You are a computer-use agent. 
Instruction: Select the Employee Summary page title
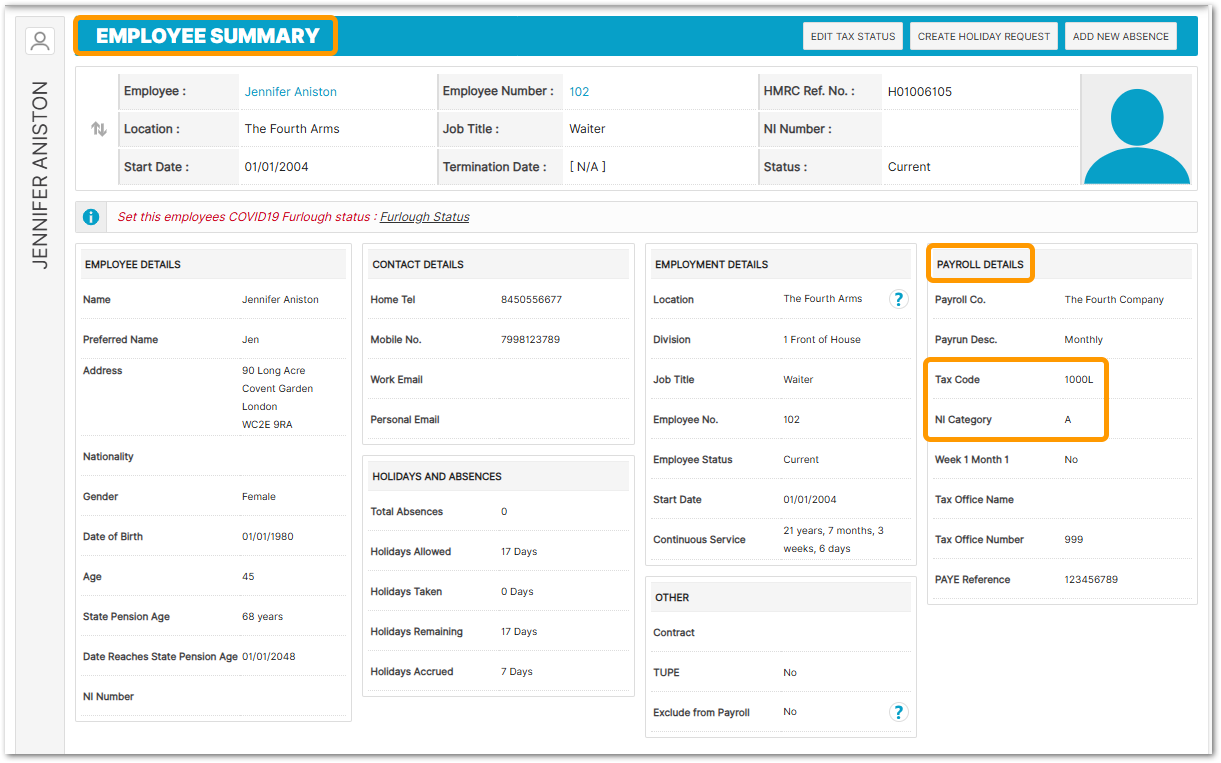point(207,37)
